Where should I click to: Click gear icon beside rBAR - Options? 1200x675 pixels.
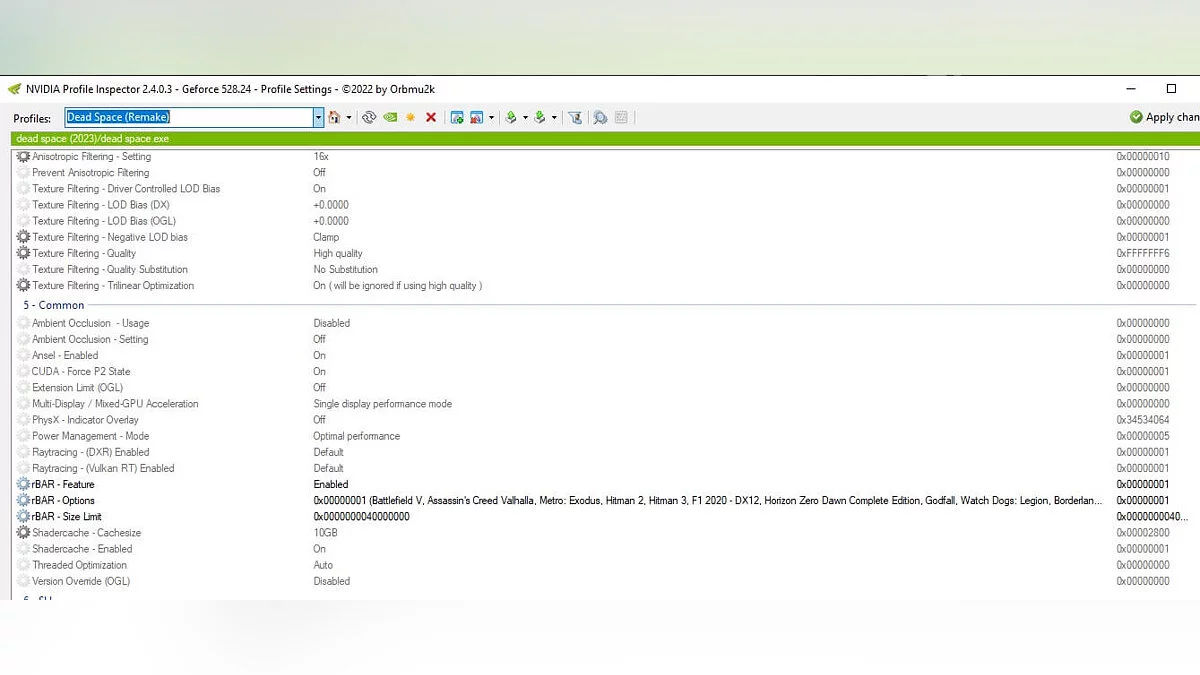point(23,500)
